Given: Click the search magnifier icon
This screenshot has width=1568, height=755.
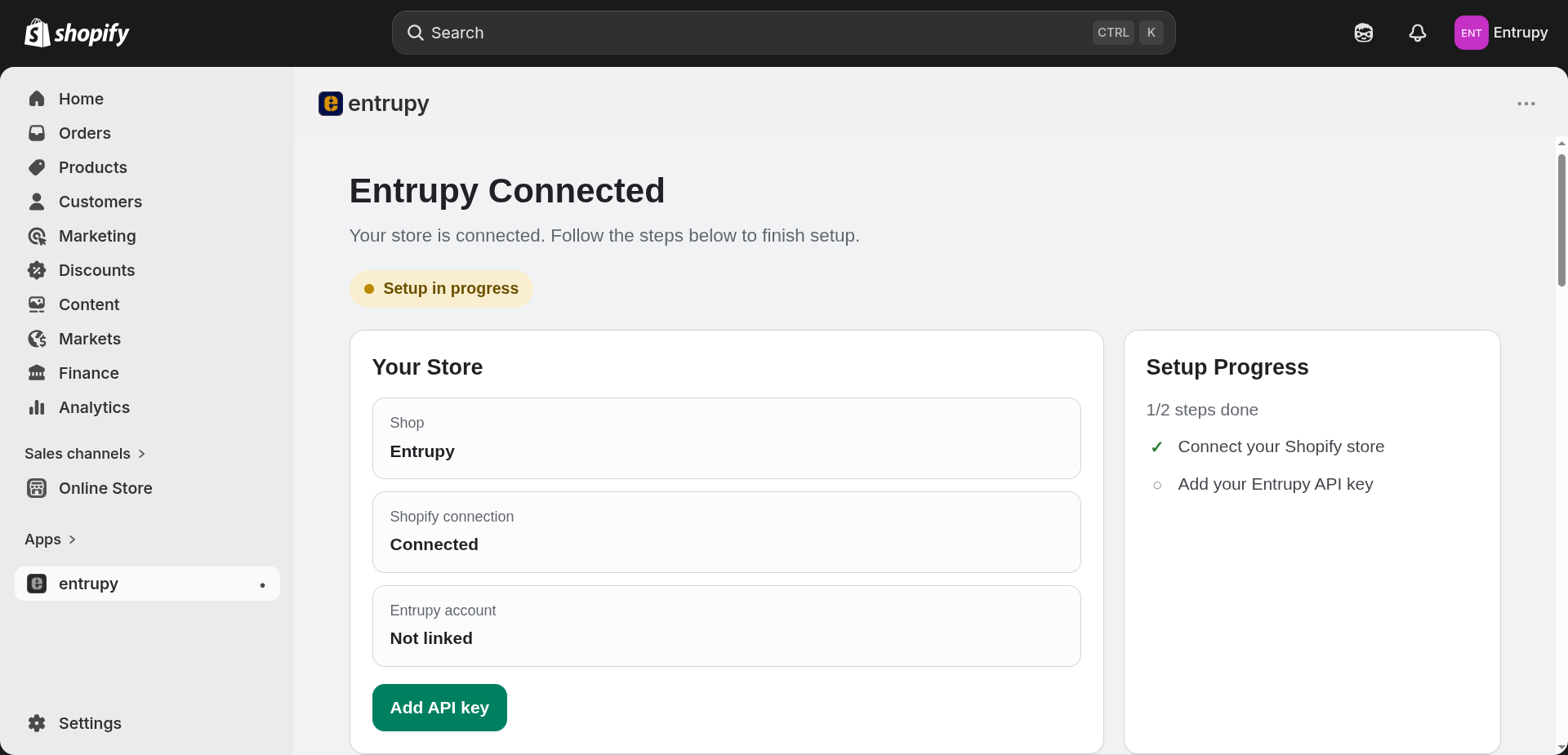Looking at the screenshot, I should pyautogui.click(x=416, y=33).
